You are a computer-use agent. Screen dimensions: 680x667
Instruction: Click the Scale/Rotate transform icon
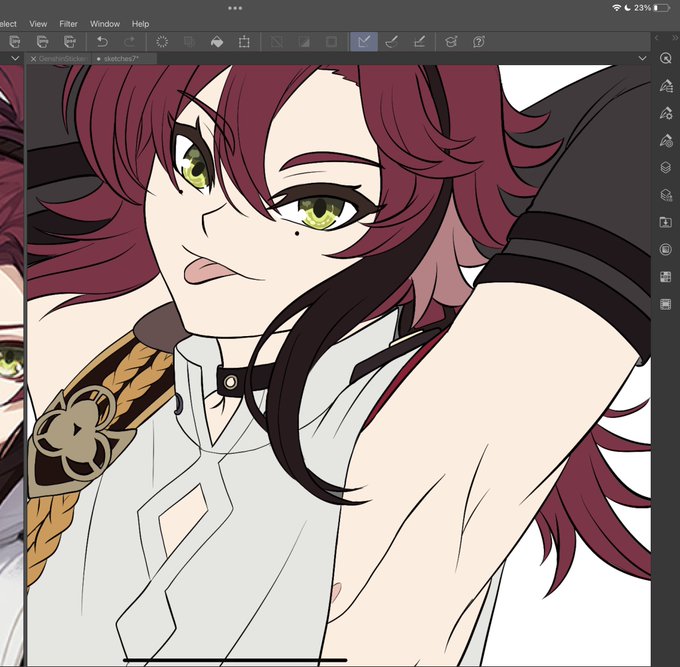pos(244,42)
